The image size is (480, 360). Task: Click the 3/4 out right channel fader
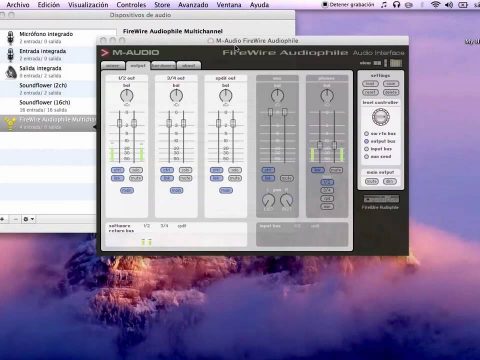click(x=183, y=123)
